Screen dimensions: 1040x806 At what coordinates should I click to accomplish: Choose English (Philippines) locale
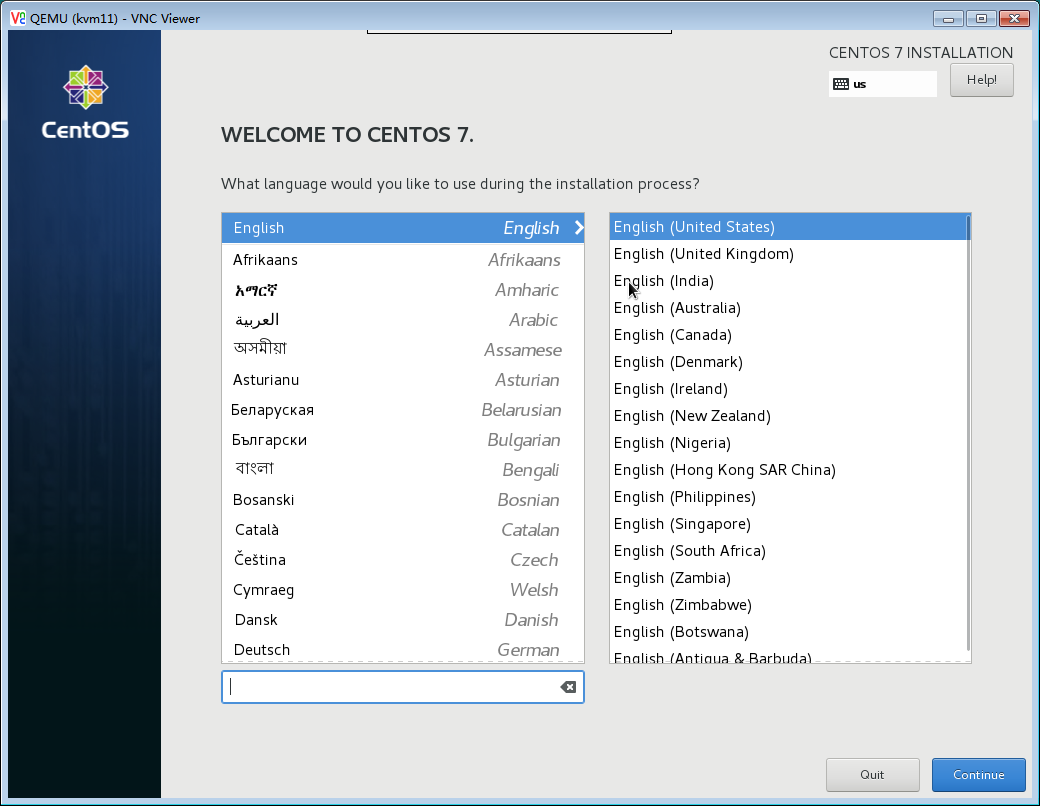click(x=788, y=497)
